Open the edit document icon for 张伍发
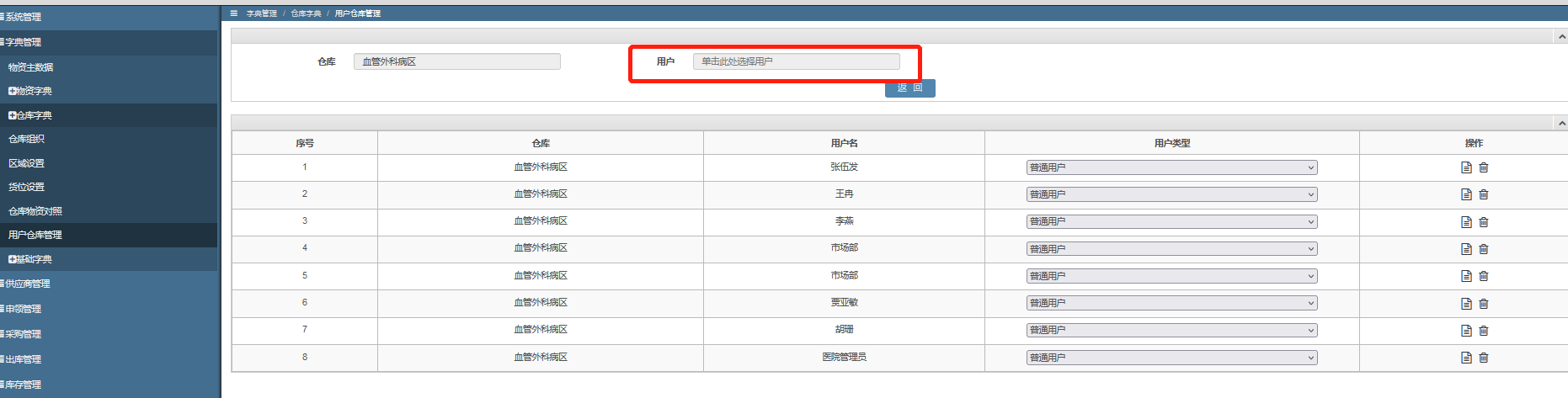 coord(1466,167)
